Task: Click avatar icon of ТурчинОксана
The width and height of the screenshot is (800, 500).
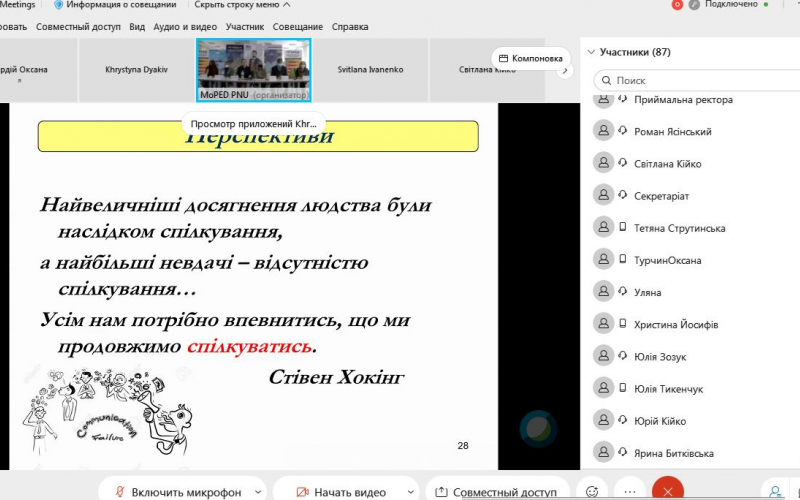Action: pyautogui.click(x=603, y=259)
